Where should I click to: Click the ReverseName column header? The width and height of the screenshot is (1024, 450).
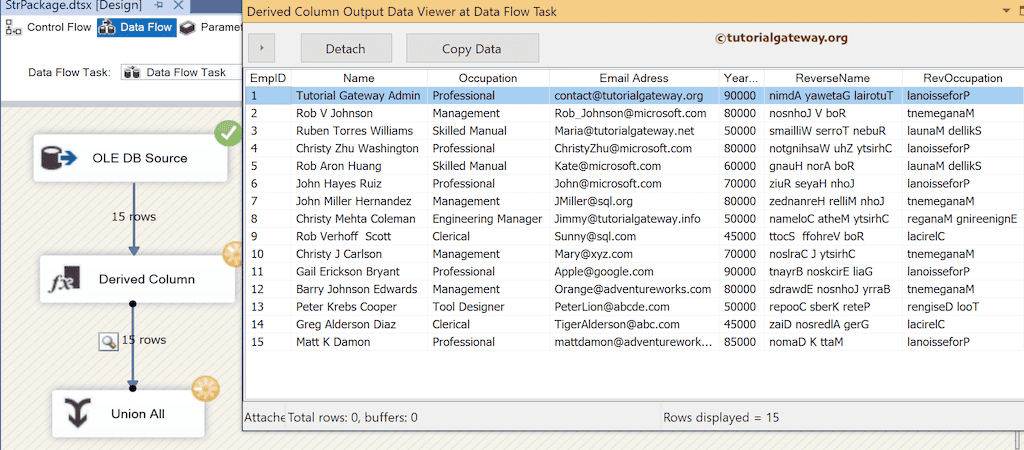coord(833,78)
